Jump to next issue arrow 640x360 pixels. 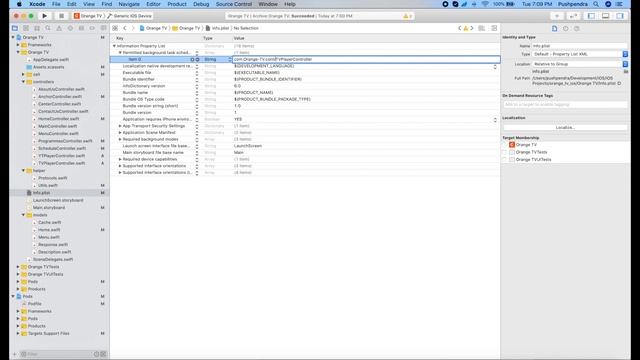pos(472,28)
